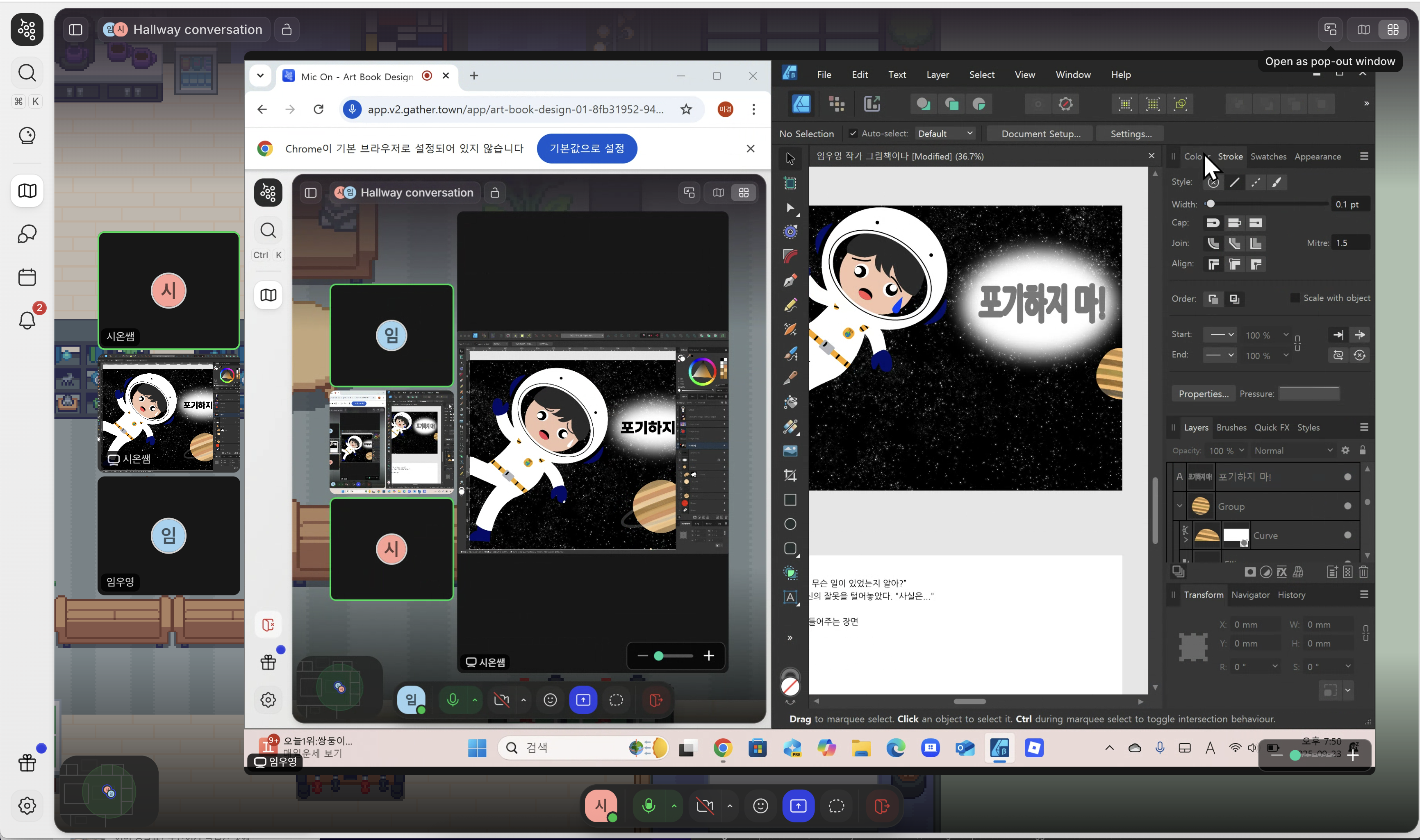Select the Pen tool in Affinity toolbar

(x=790, y=280)
